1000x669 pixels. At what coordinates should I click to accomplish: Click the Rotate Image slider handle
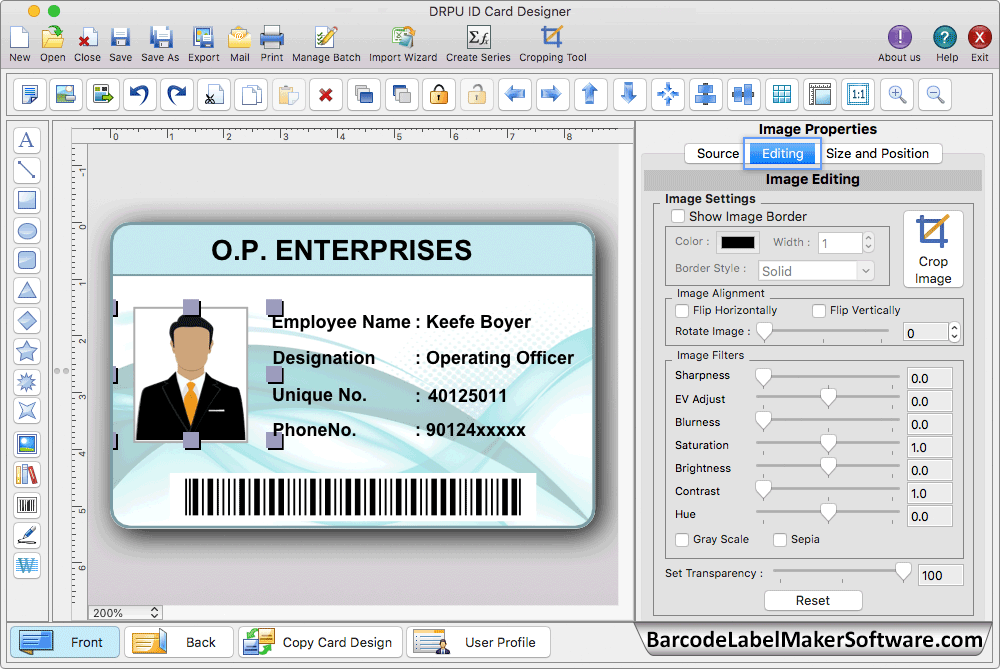[x=764, y=332]
